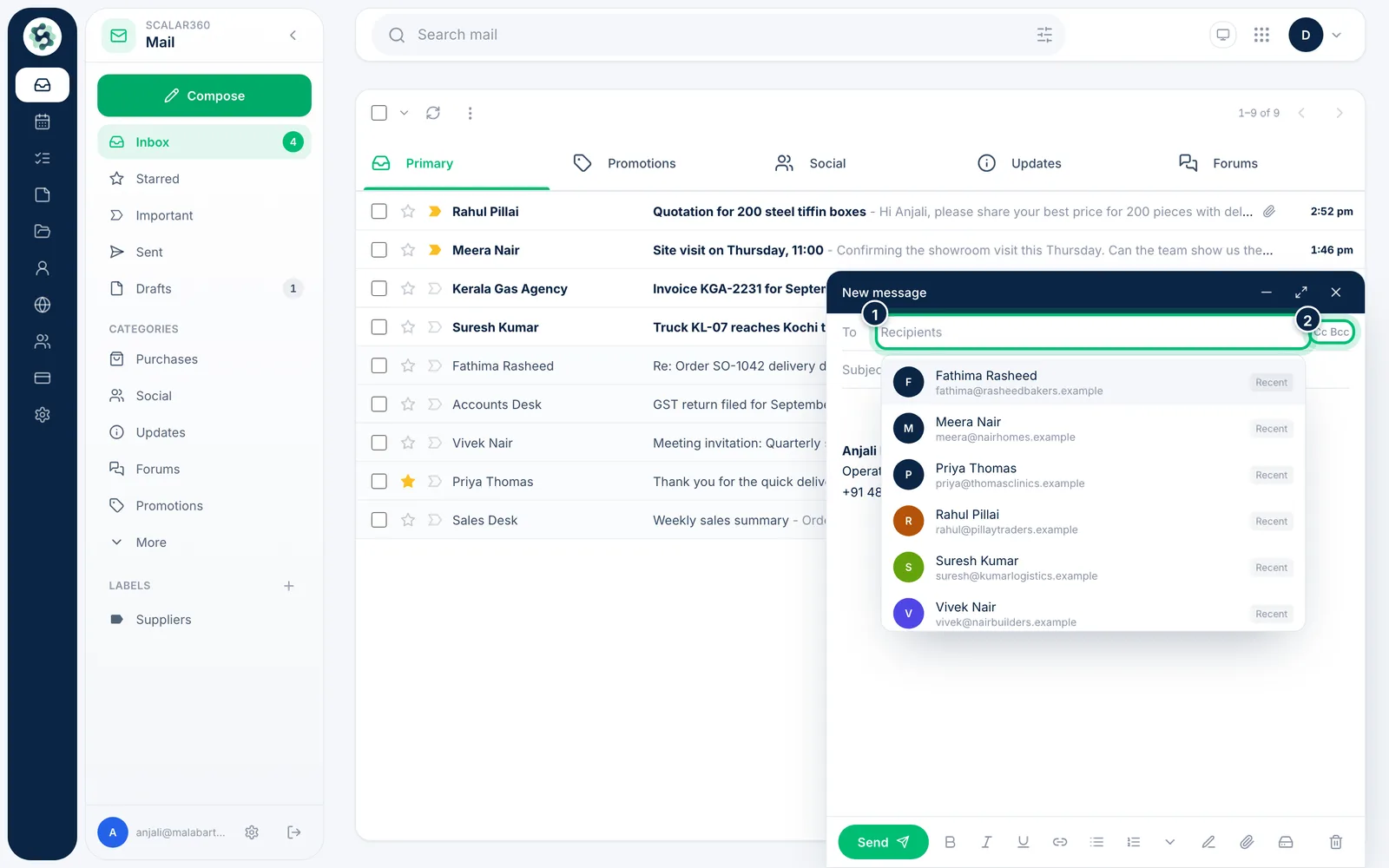Select Priya Thomas from recipient suggestions
Screen dimensions: 1389x868
pyautogui.click(x=1093, y=475)
